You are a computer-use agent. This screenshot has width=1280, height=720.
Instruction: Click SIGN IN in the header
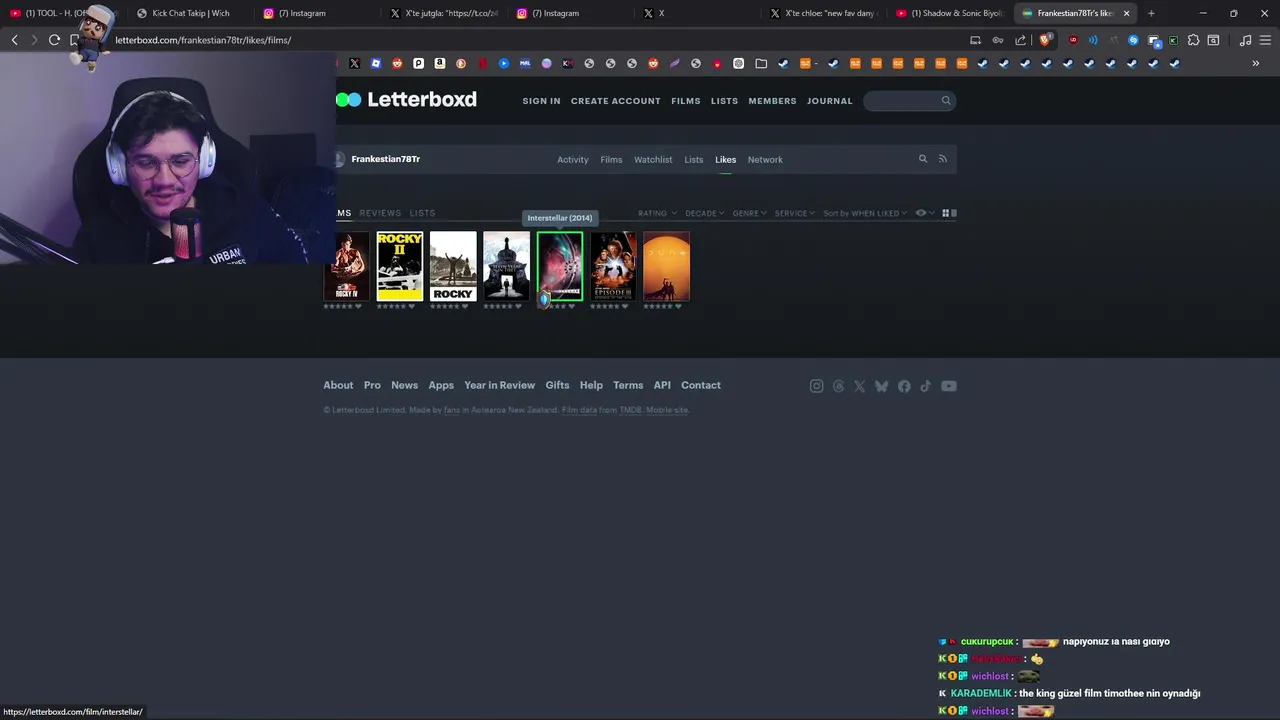pos(541,101)
